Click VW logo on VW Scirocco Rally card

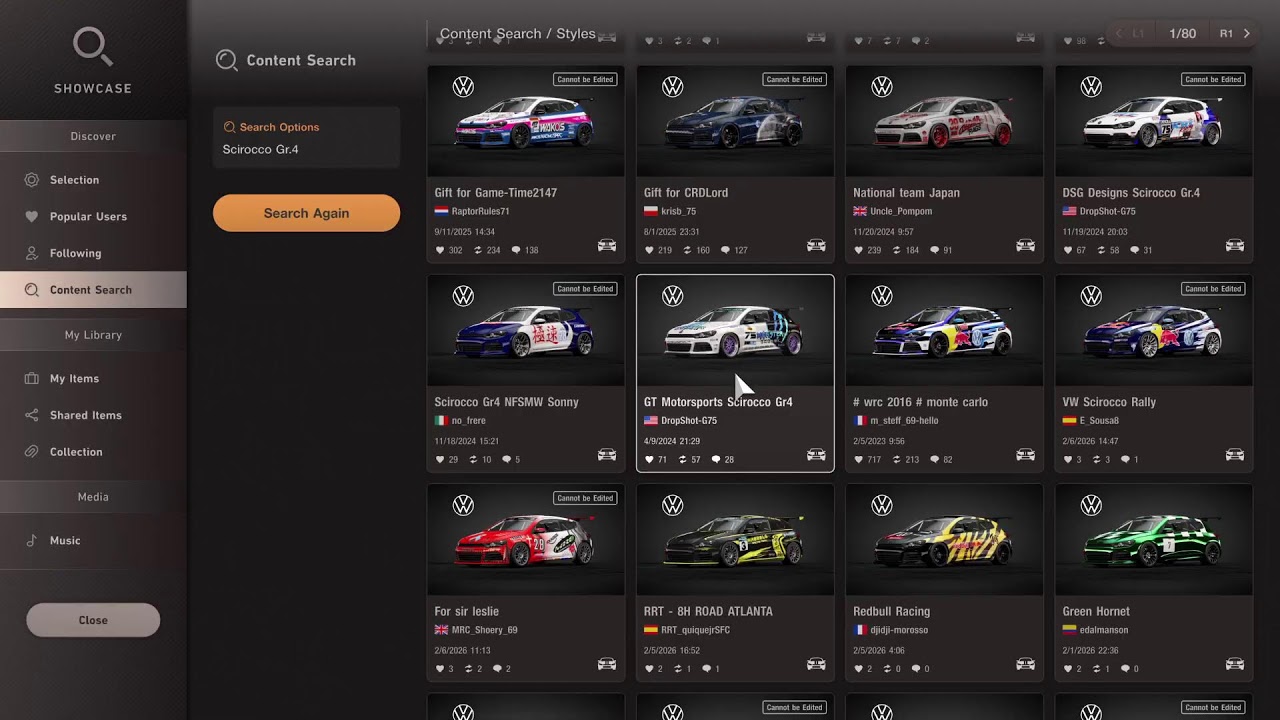(x=1091, y=296)
